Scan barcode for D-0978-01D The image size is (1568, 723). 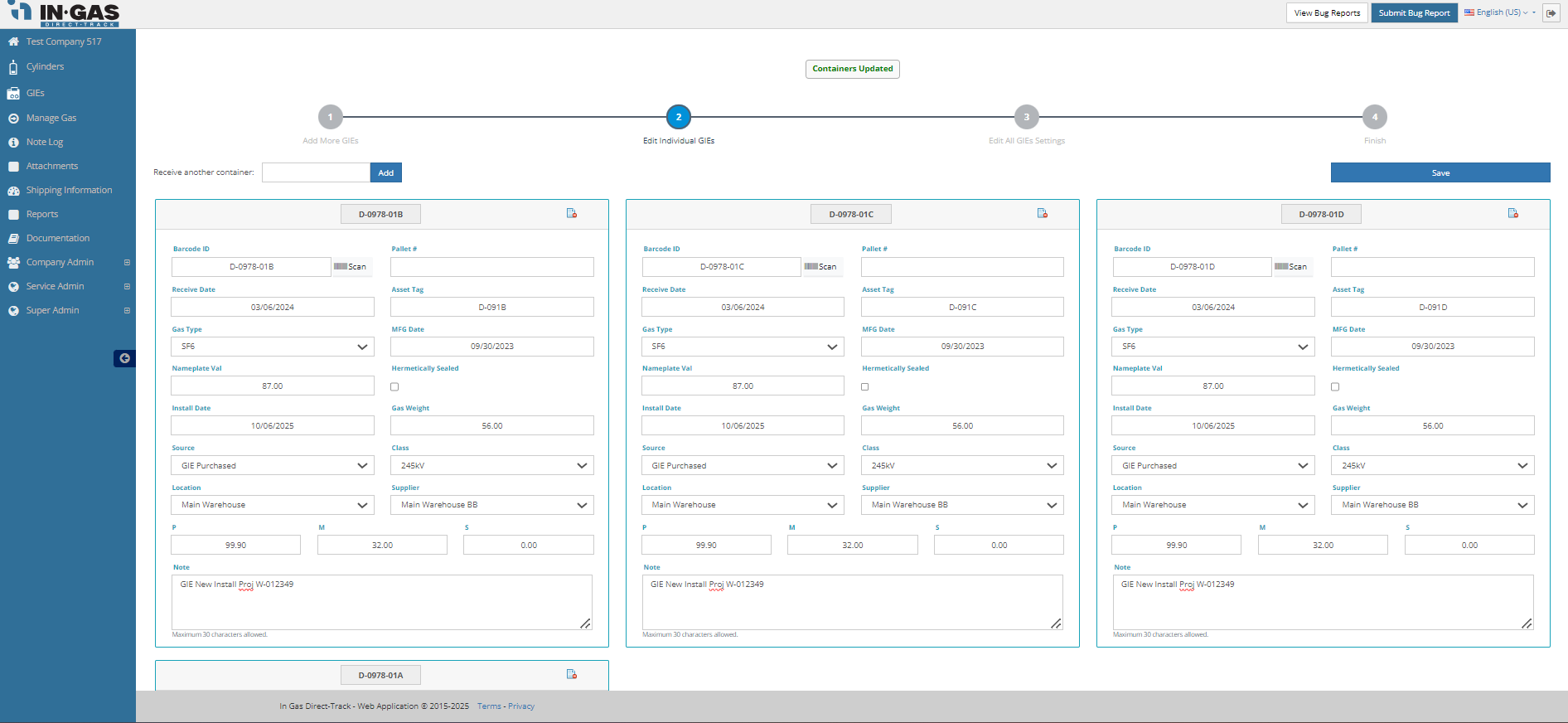click(x=1291, y=267)
